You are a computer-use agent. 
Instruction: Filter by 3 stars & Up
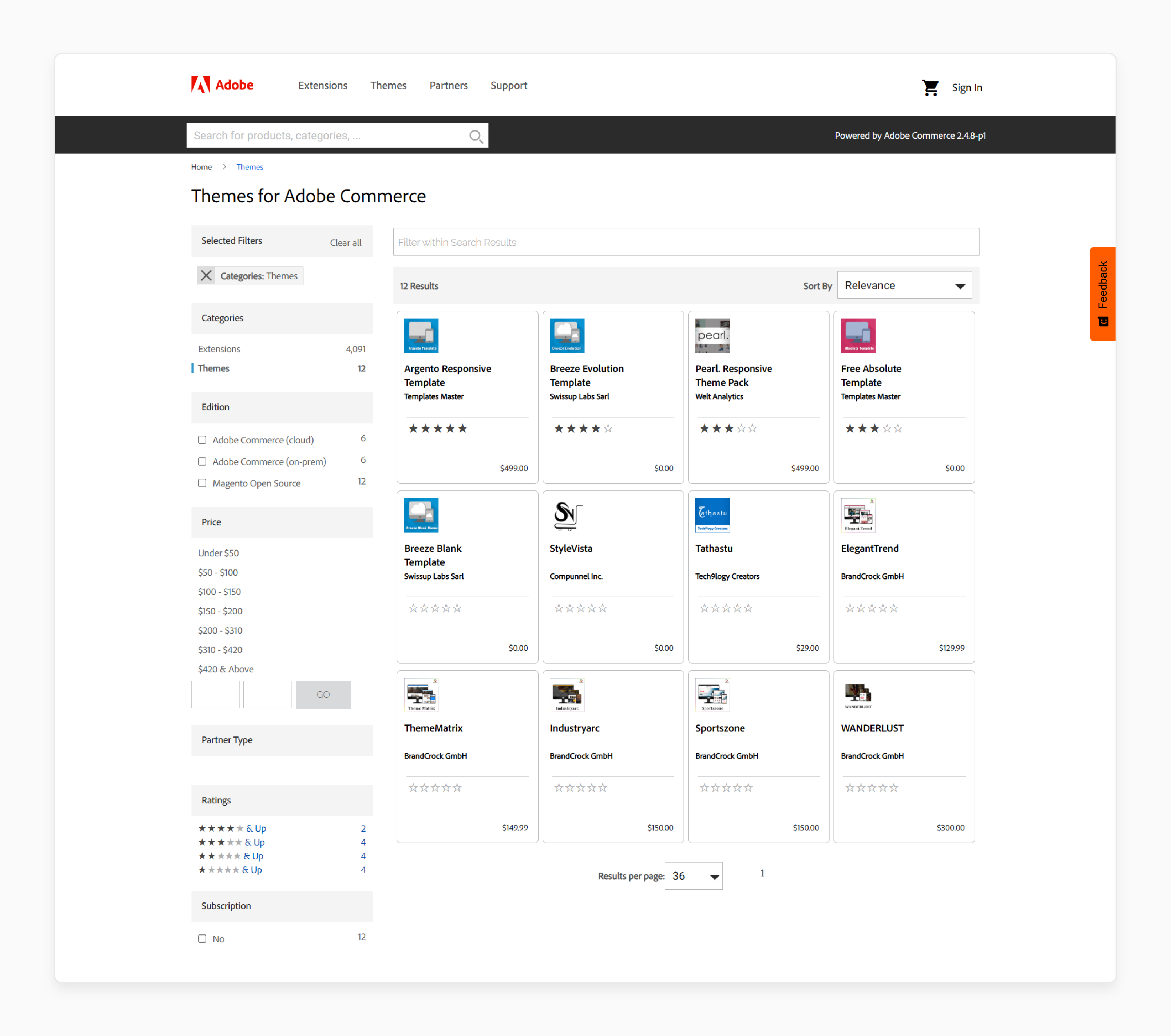pos(231,842)
